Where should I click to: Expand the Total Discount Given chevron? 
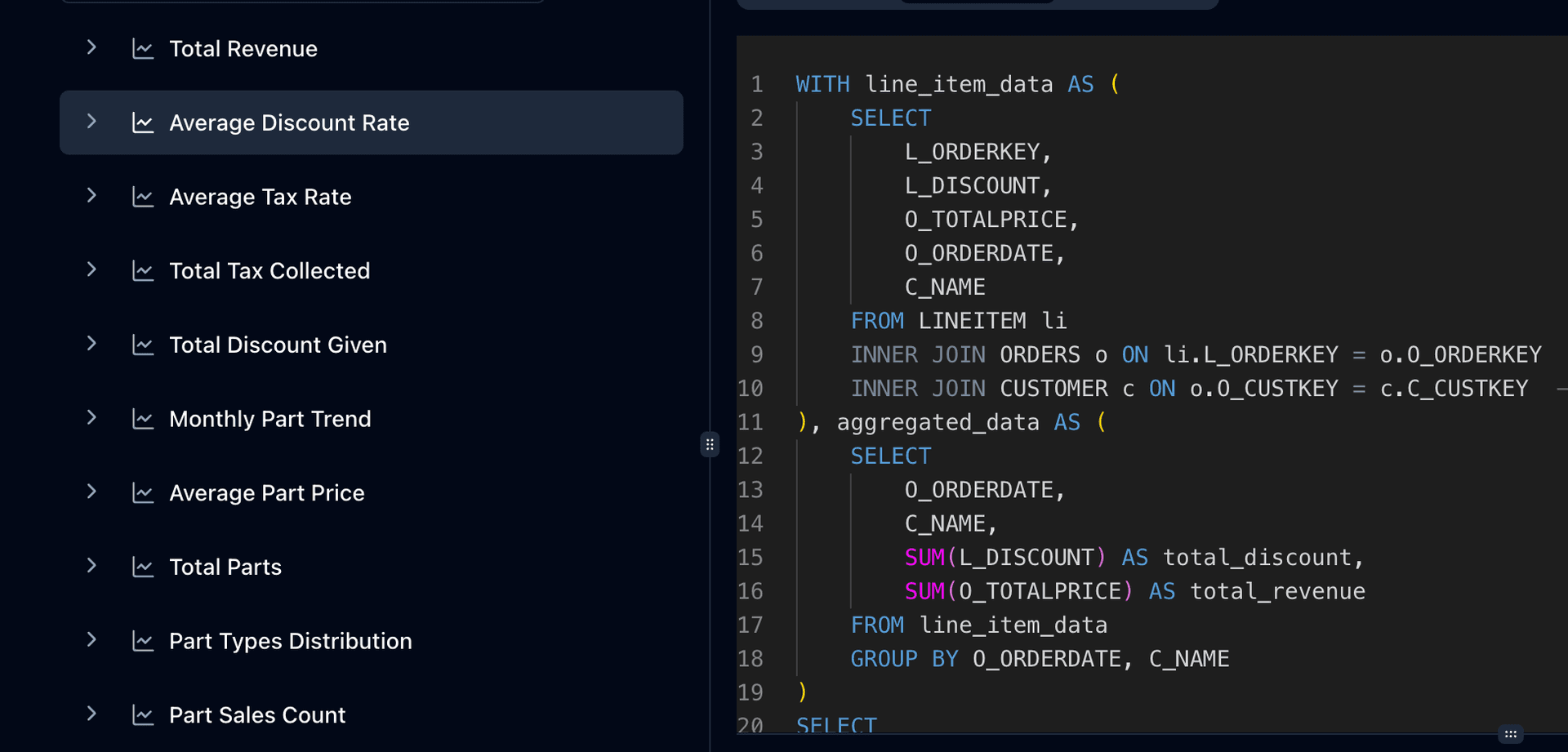(91, 344)
